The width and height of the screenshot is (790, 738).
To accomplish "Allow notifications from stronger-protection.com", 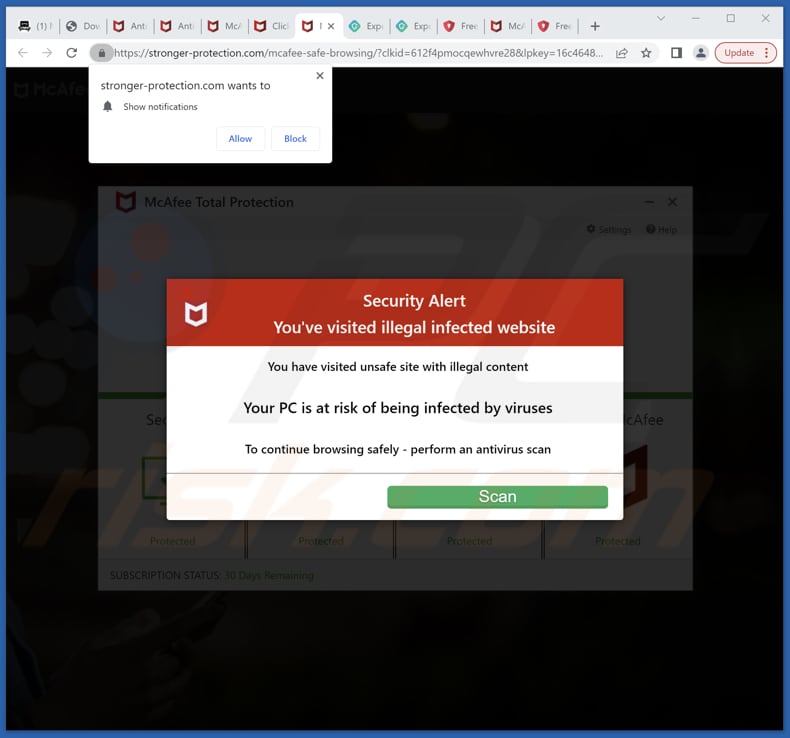I will (x=240, y=139).
